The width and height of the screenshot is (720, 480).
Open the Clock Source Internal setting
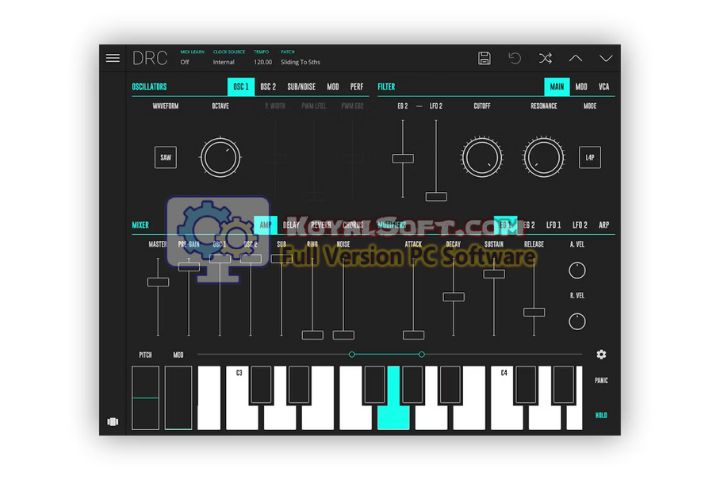pos(229,57)
